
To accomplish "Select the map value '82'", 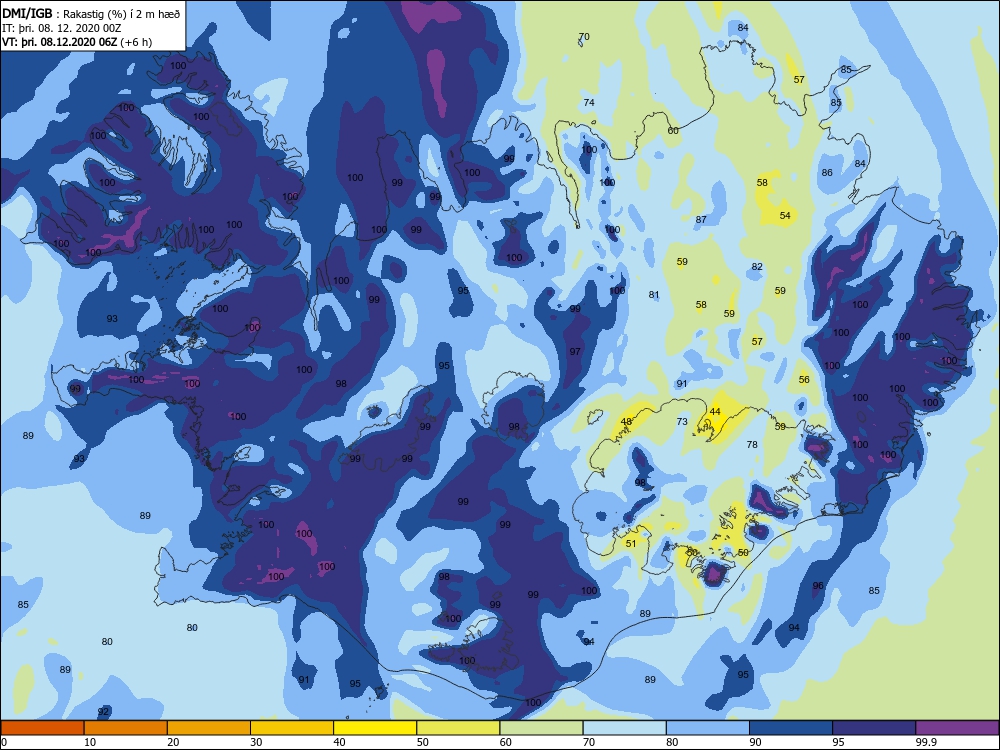I will 757,267.
